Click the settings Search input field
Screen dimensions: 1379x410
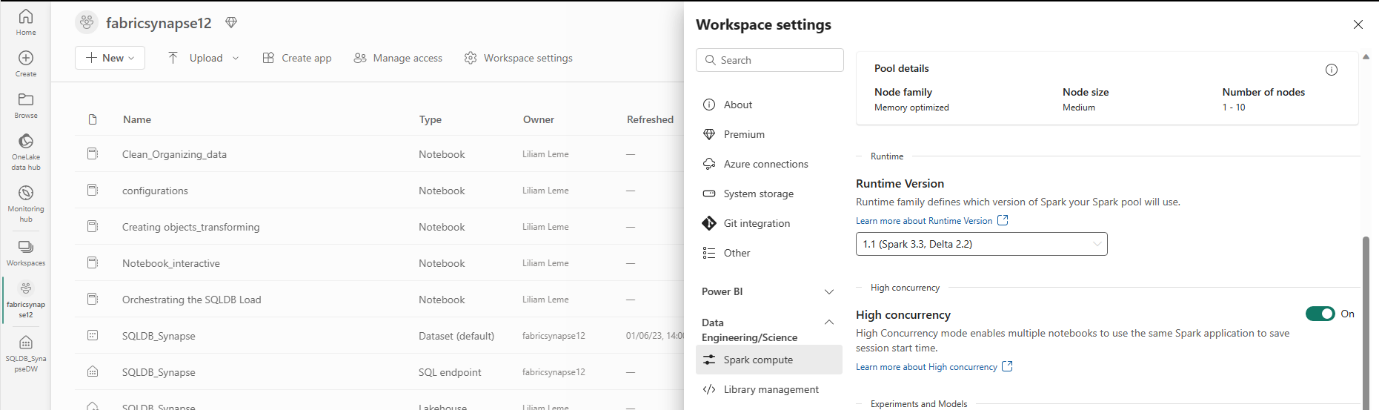[x=770, y=60]
